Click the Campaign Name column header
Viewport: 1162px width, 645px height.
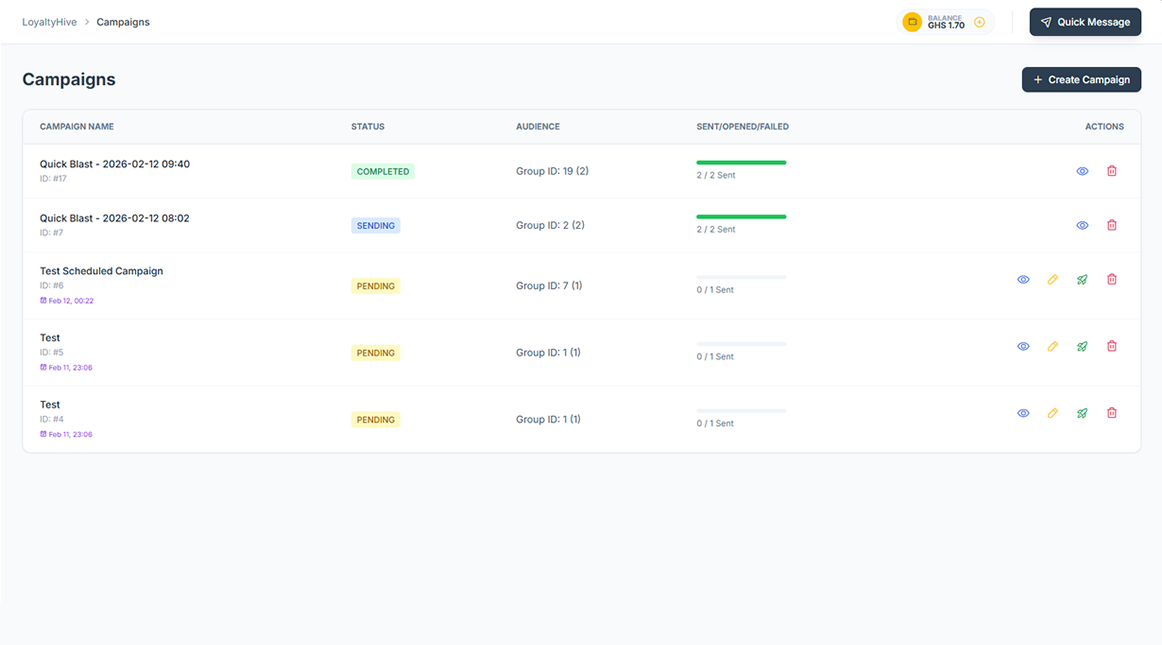click(x=76, y=127)
